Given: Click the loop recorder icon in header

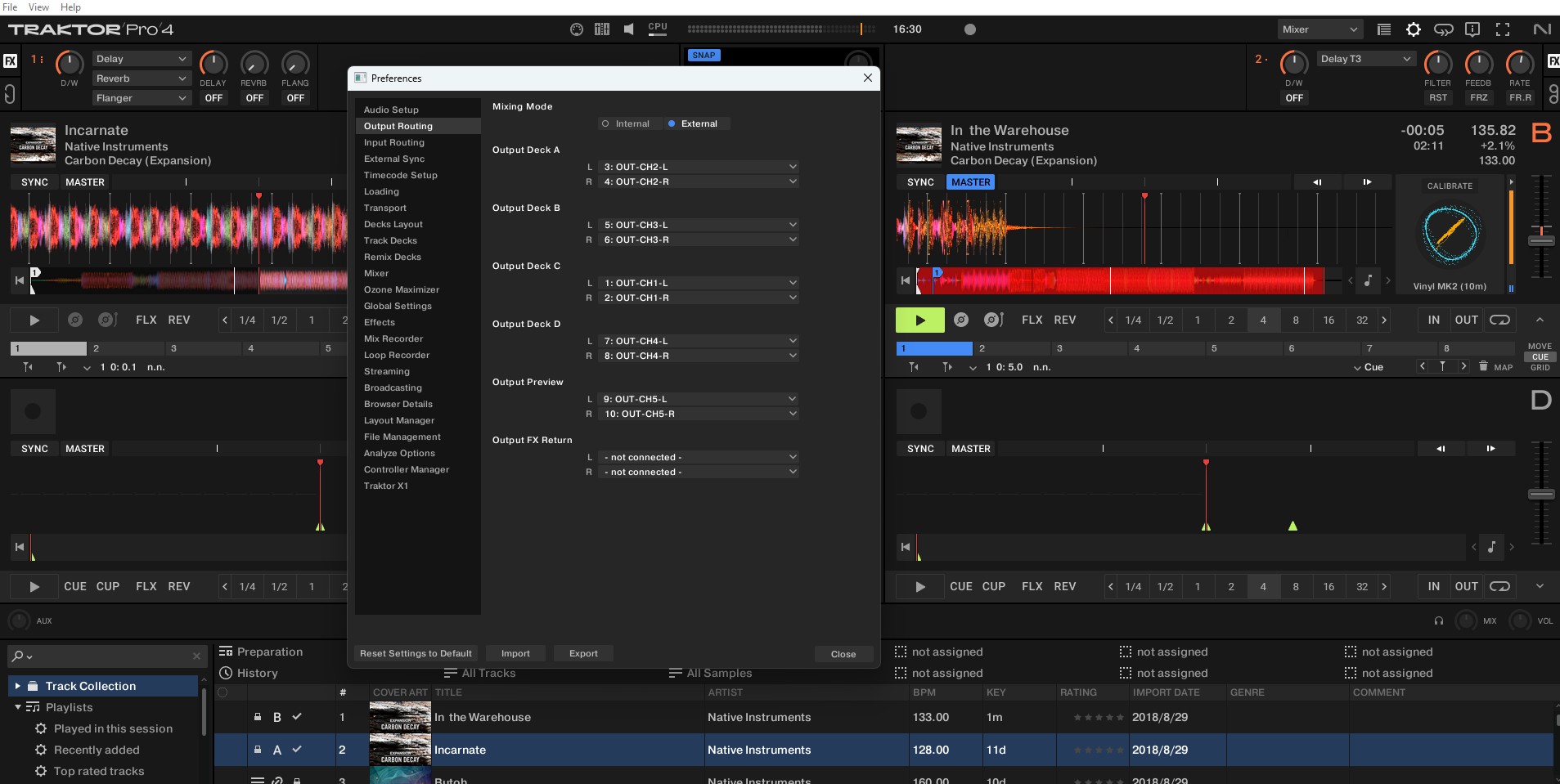Looking at the screenshot, I should click(1443, 29).
